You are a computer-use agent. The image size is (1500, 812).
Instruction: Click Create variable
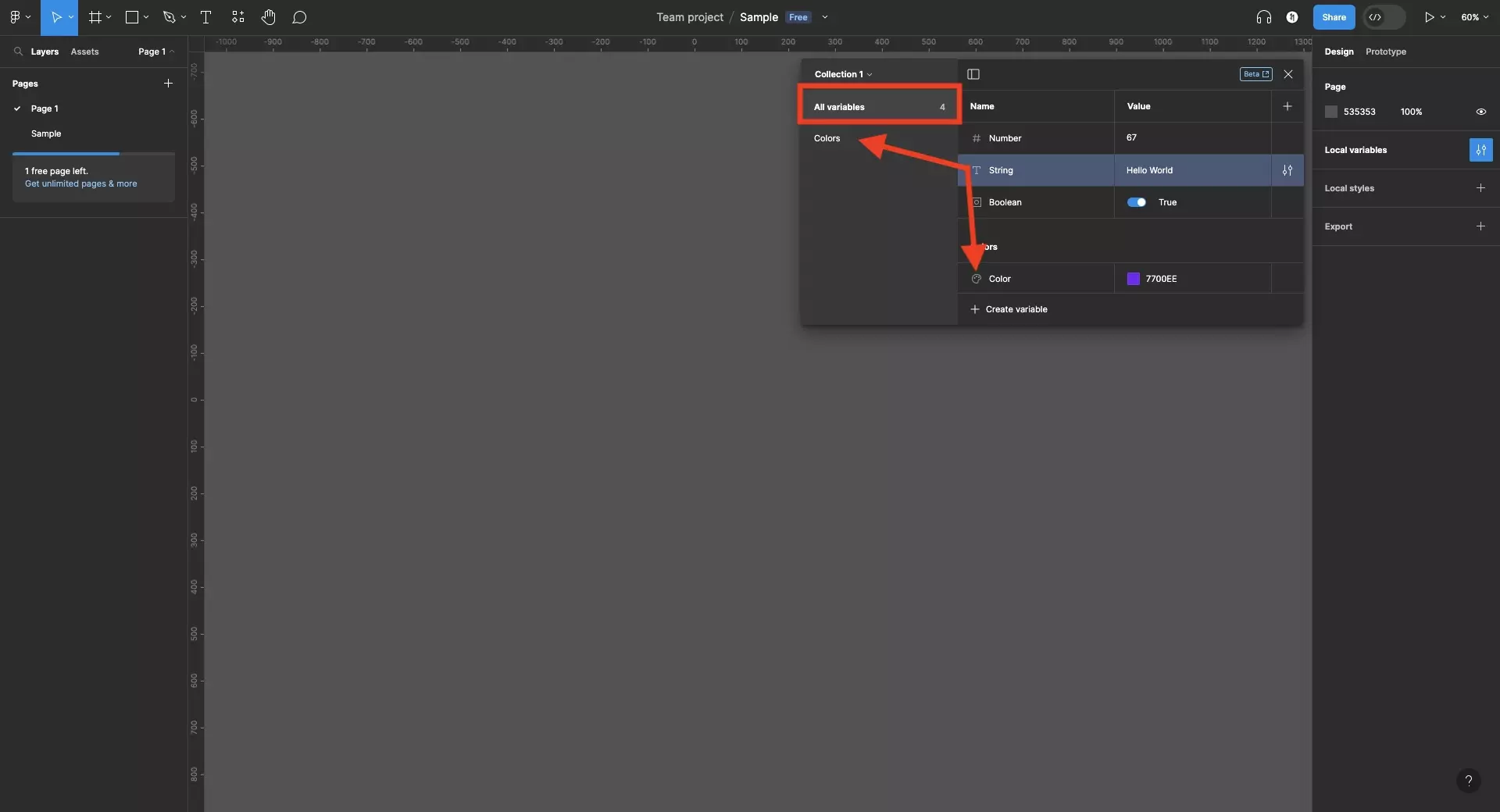click(x=1009, y=309)
